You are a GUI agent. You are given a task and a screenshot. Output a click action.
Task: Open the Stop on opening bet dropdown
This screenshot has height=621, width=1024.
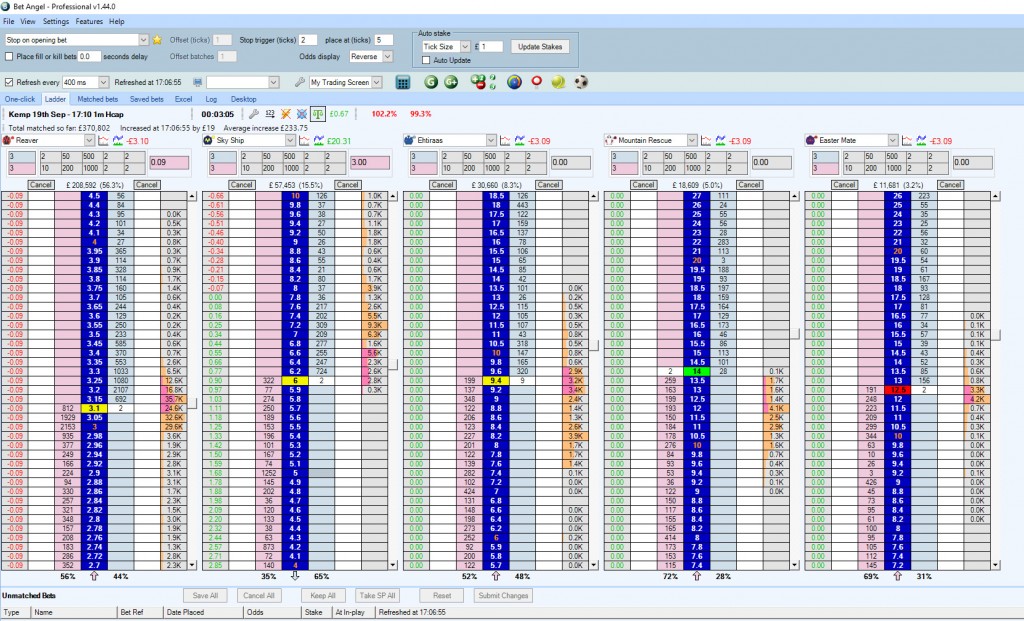[144, 40]
